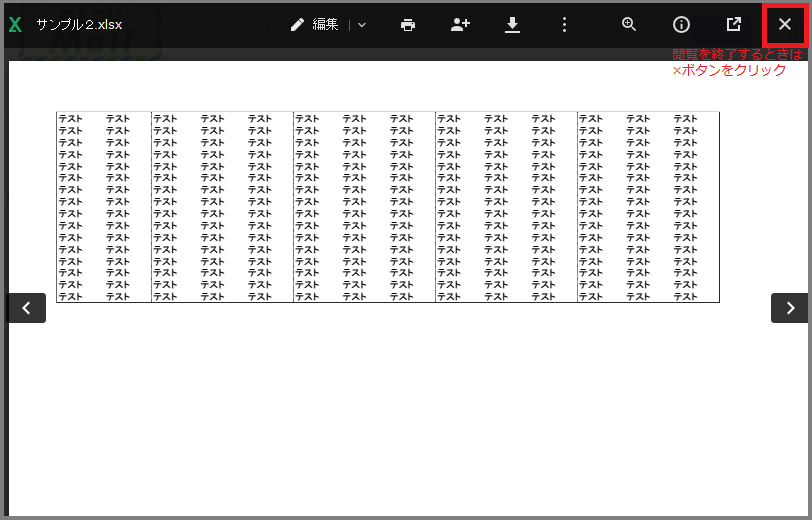Show file details via the info icon
Image resolution: width=812 pixels, height=520 pixels.
click(x=681, y=25)
